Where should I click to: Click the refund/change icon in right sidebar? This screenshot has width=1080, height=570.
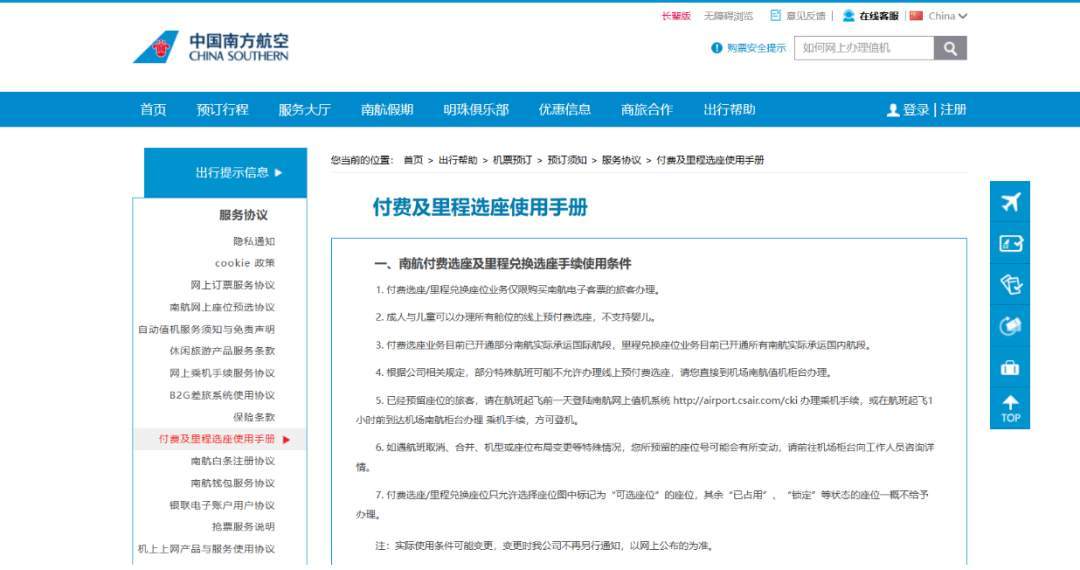(x=1010, y=326)
